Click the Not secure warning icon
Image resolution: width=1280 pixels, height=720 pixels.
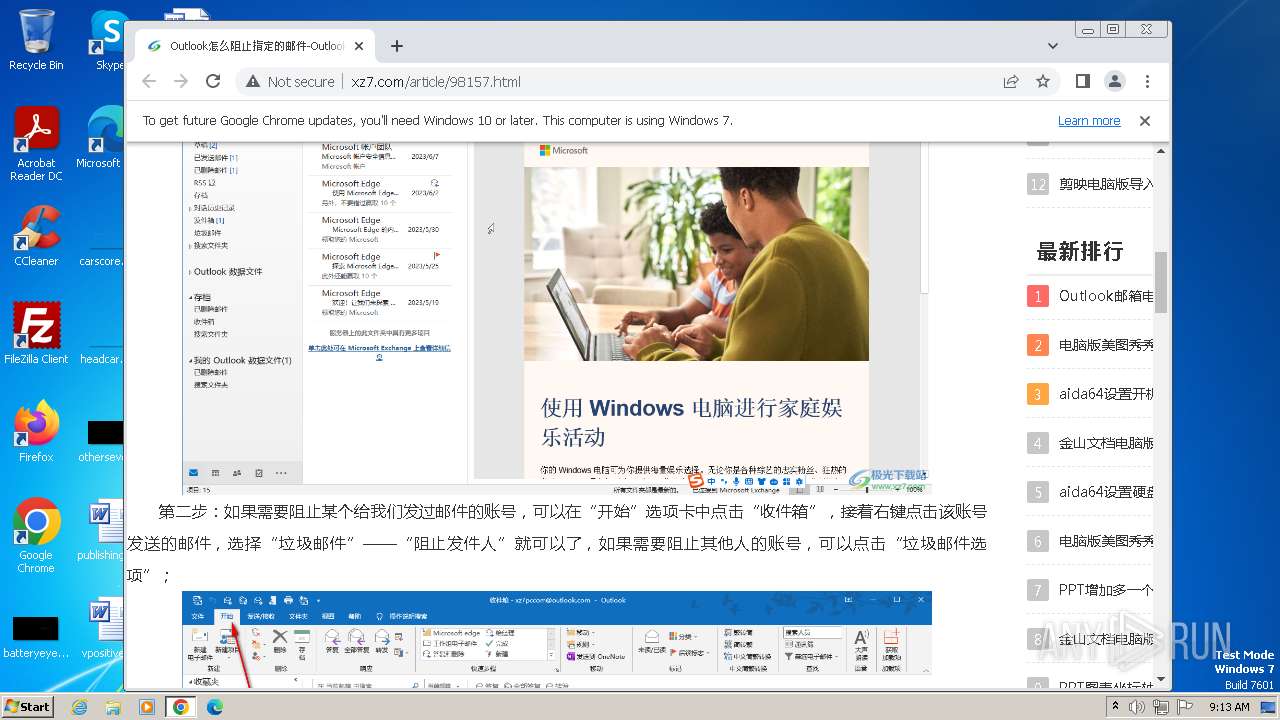click(252, 82)
